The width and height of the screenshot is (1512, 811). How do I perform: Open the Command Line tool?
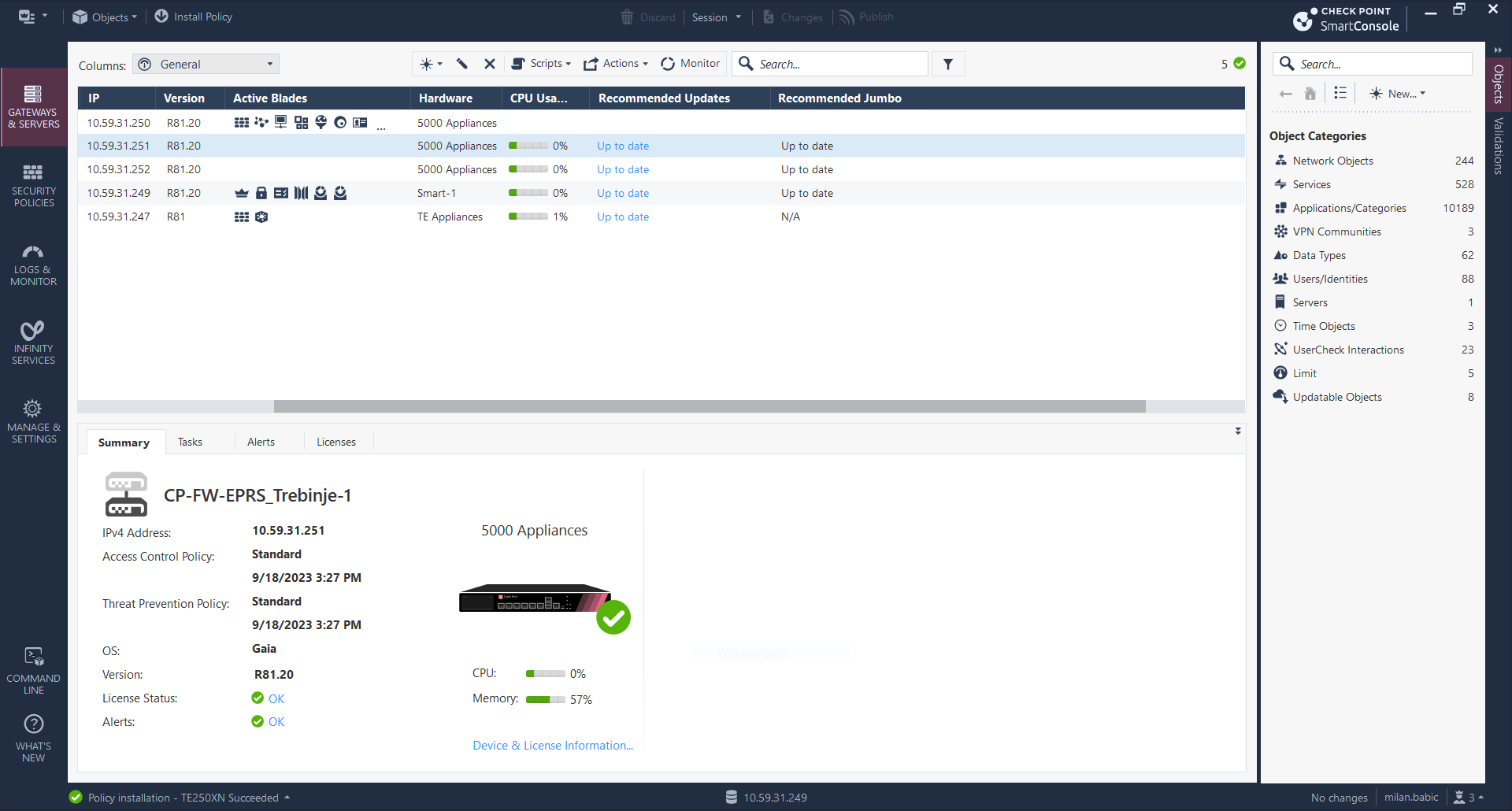(34, 672)
